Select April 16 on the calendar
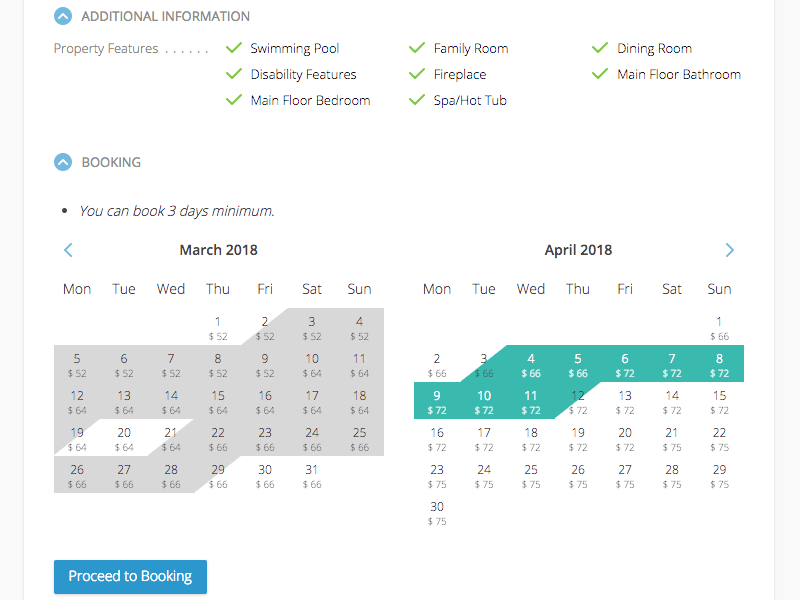Screen dimensions: 800x600 (x=437, y=438)
